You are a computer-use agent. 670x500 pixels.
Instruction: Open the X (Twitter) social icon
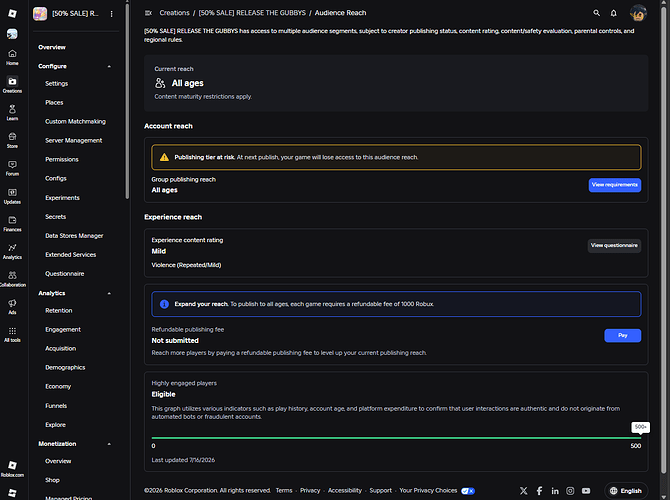pyautogui.click(x=523, y=491)
